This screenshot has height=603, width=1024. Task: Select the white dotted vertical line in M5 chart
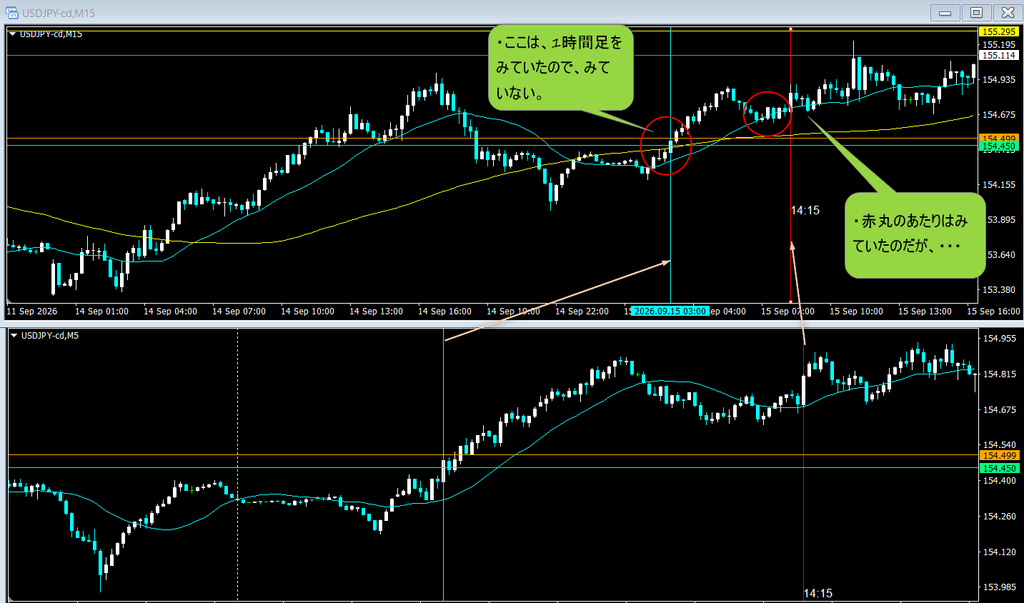[x=237, y=465]
